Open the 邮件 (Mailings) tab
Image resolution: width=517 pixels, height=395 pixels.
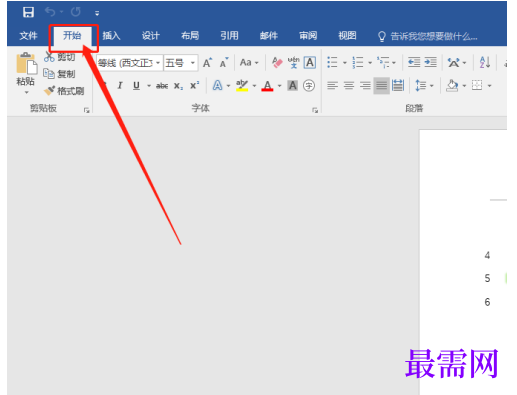pyautogui.click(x=269, y=35)
